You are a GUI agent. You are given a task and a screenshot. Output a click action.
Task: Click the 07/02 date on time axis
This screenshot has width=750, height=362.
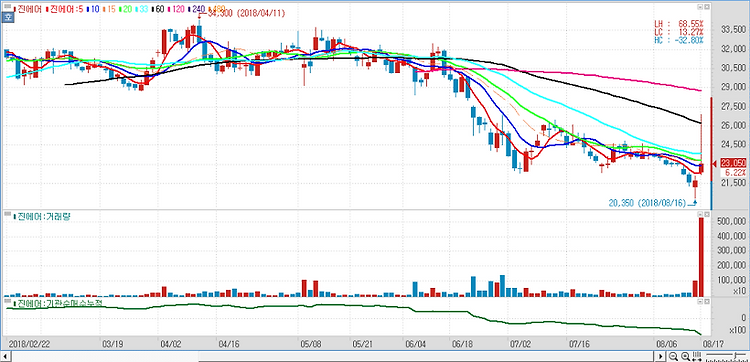click(520, 344)
